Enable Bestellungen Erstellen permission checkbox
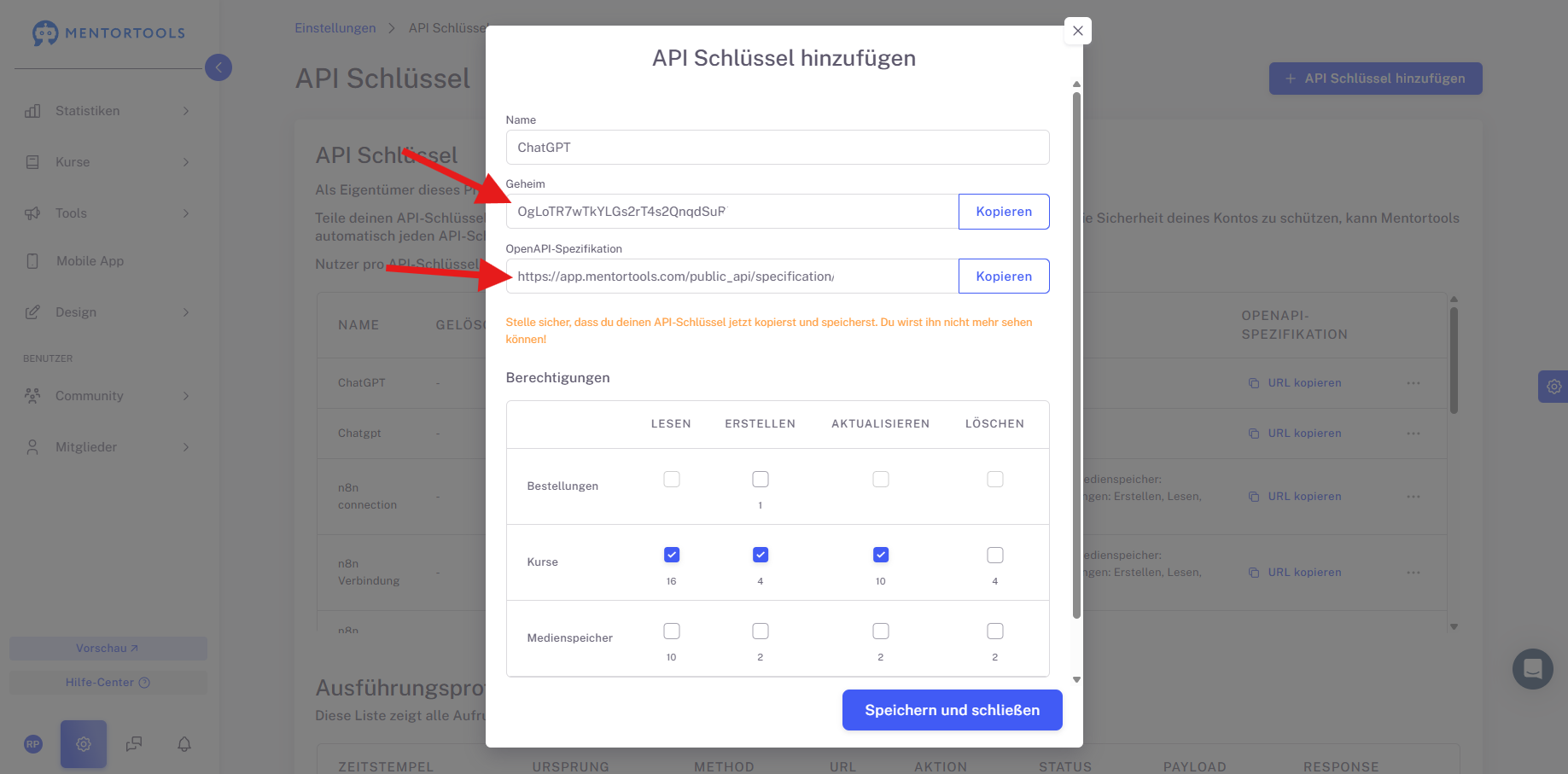This screenshot has height=774, width=1568. coord(761,479)
